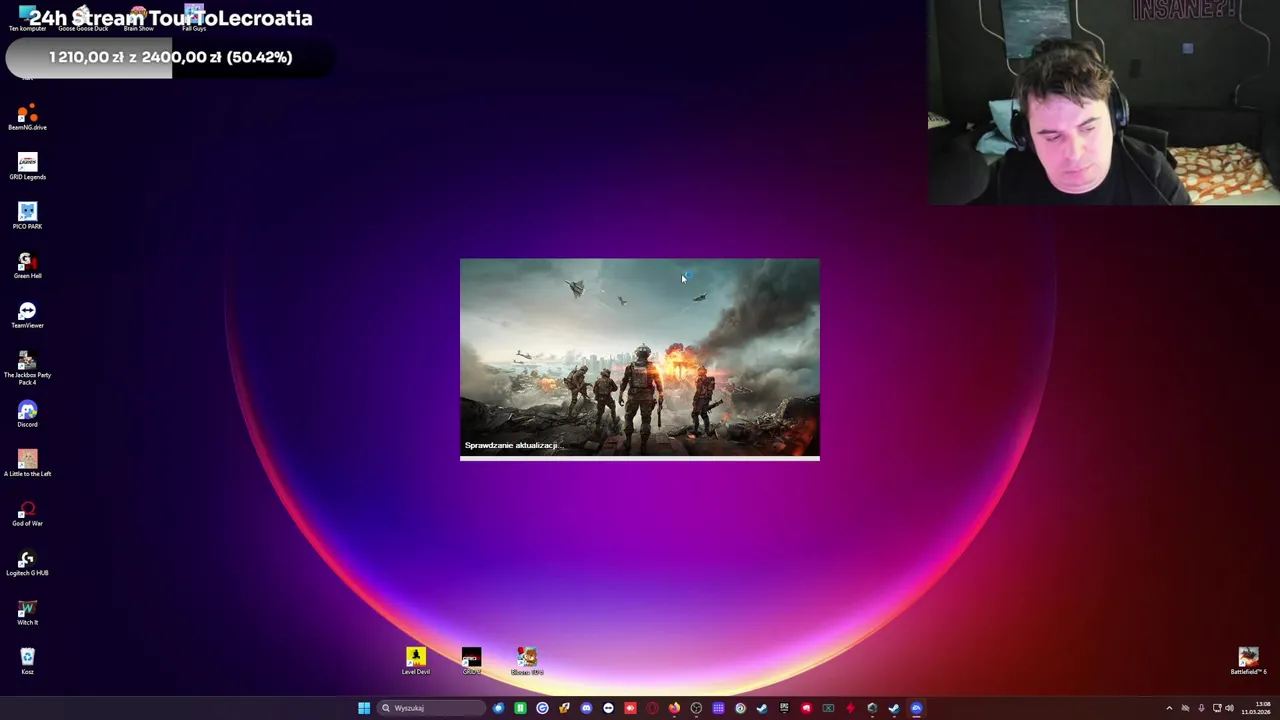Open the Windows Start menu
1280x720 pixels.
coord(364,708)
